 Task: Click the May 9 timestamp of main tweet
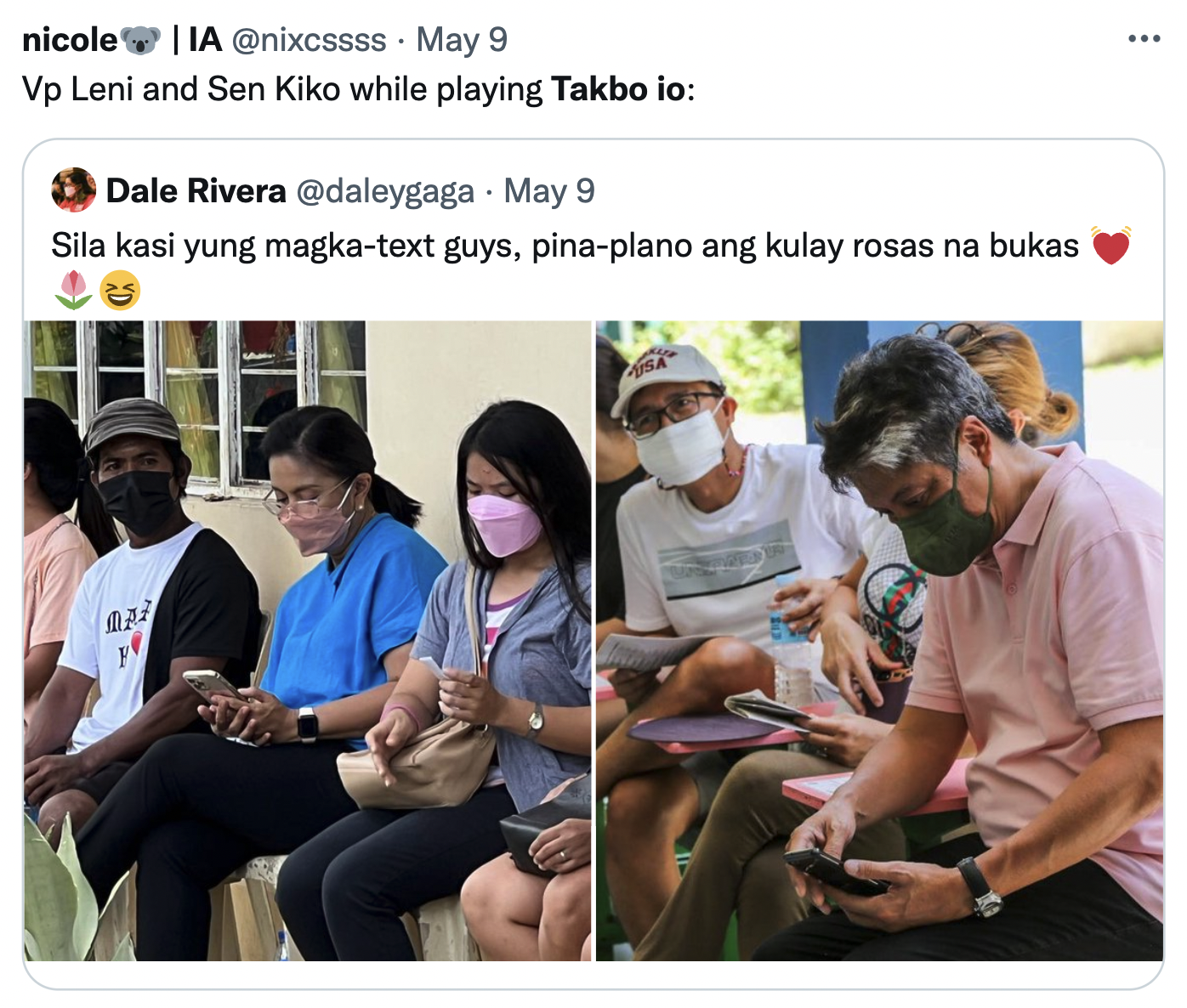coord(462,40)
